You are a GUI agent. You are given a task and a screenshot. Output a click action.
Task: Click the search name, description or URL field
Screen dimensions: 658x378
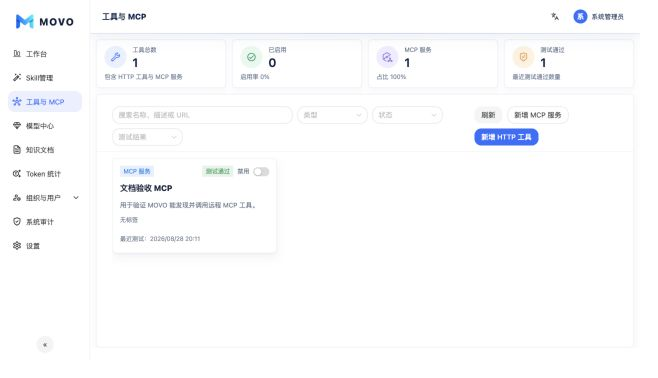[202, 115]
